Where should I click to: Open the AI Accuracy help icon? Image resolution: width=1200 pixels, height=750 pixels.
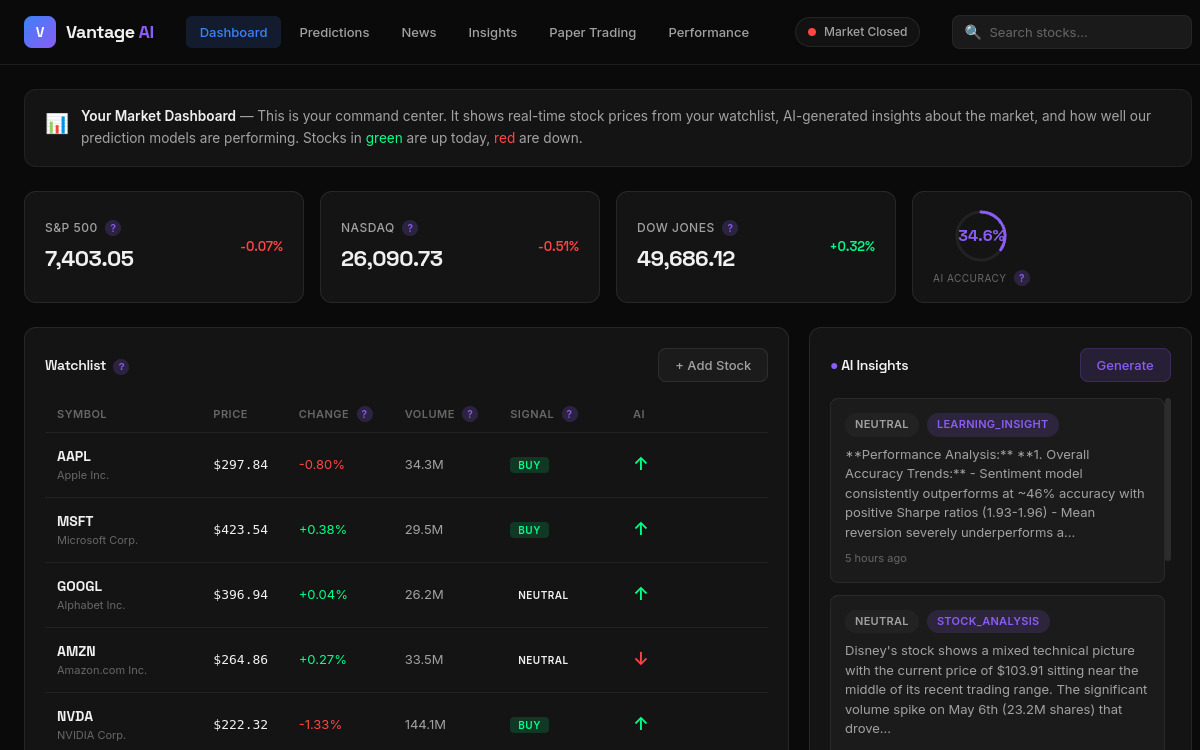click(1022, 278)
